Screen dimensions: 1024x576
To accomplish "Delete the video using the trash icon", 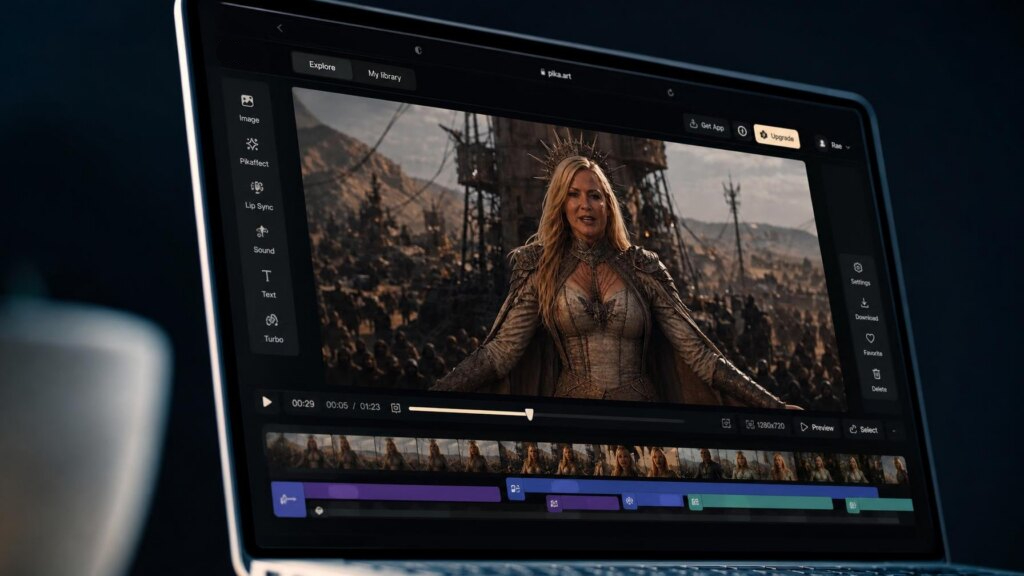I will (x=878, y=379).
